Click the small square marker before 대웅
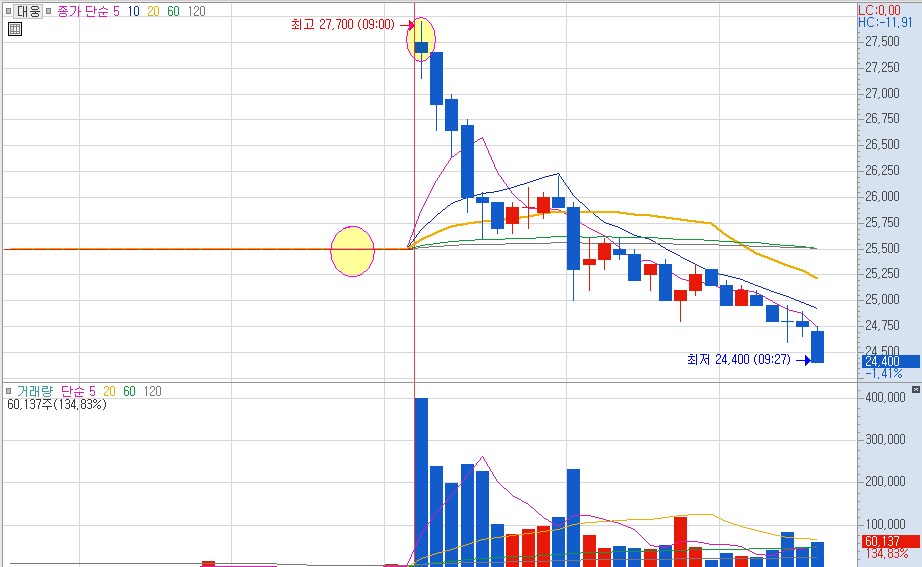 (8, 11)
